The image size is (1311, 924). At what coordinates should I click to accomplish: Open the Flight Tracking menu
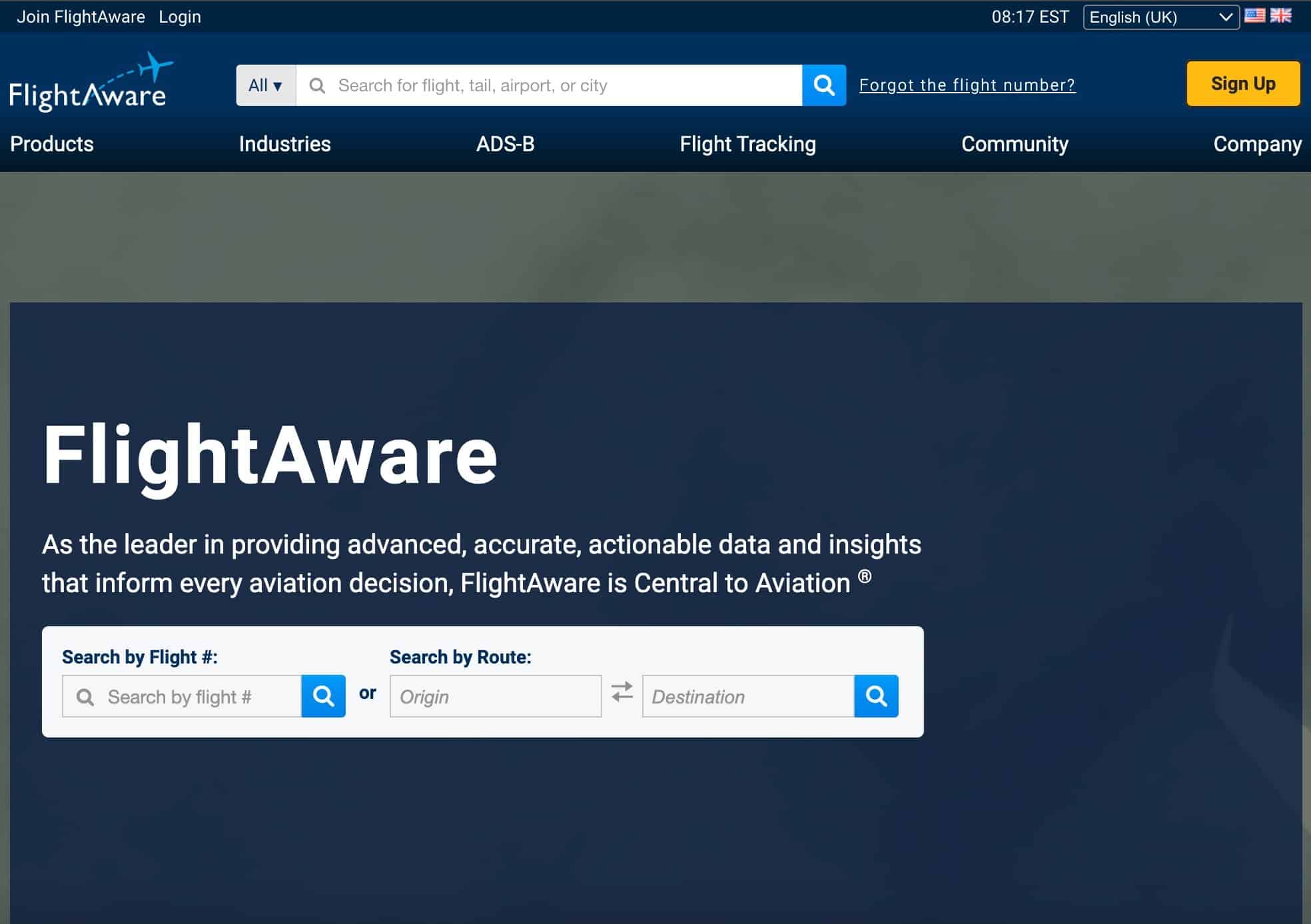(747, 144)
